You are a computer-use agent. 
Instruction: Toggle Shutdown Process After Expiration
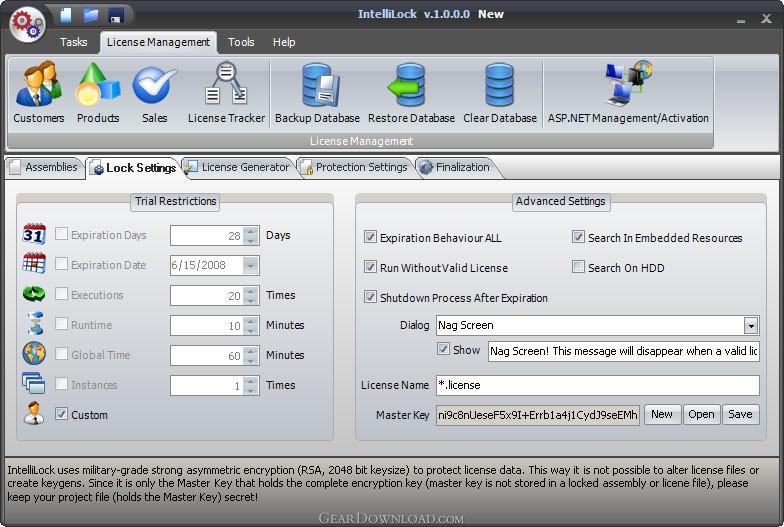point(371,298)
